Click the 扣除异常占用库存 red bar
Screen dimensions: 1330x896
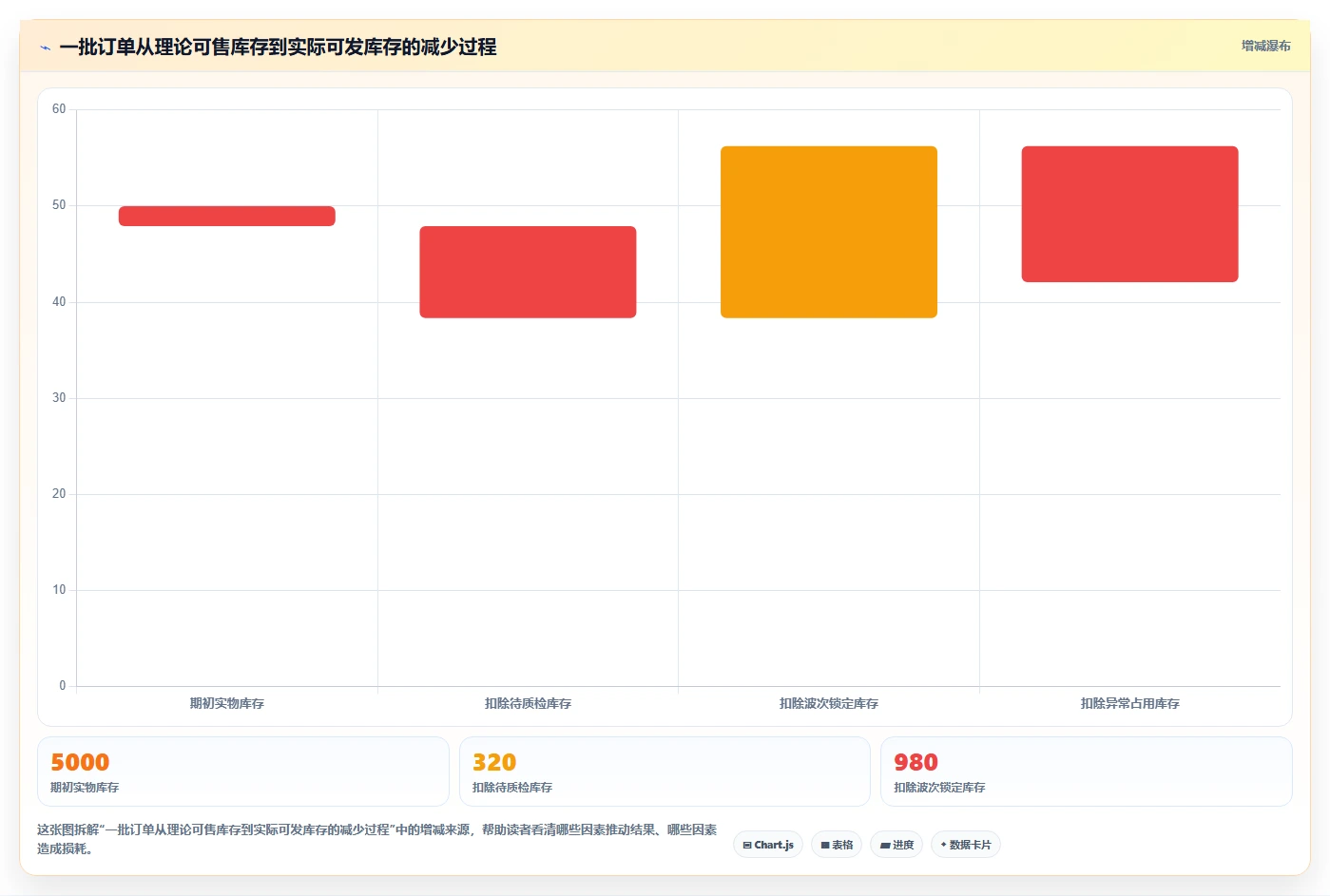pyautogui.click(x=1129, y=214)
